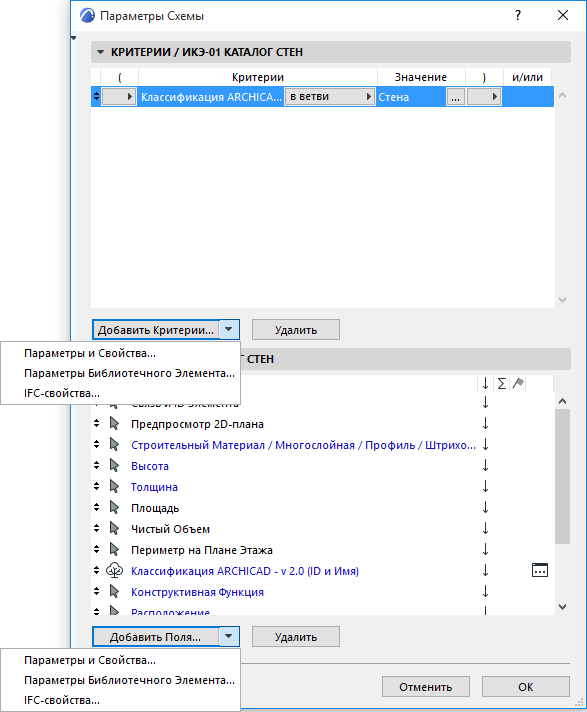Open the Добавить Критерии dropdown arrow
Image resolution: width=587 pixels, height=712 pixels.
coord(229,330)
